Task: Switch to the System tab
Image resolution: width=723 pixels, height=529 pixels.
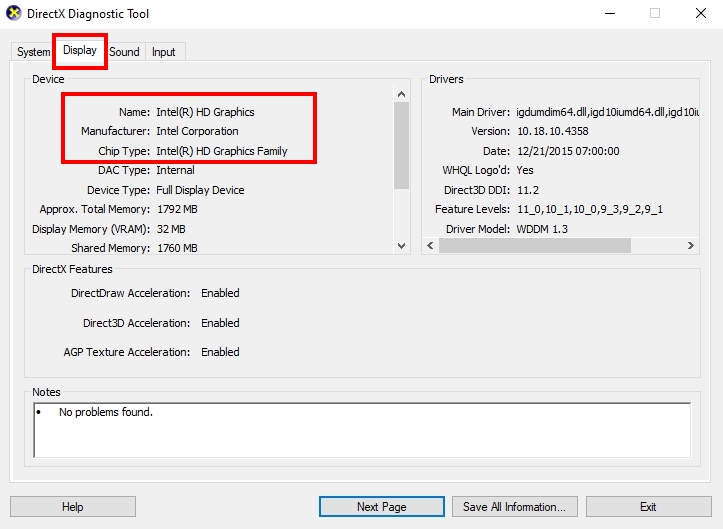Action: click(33, 52)
